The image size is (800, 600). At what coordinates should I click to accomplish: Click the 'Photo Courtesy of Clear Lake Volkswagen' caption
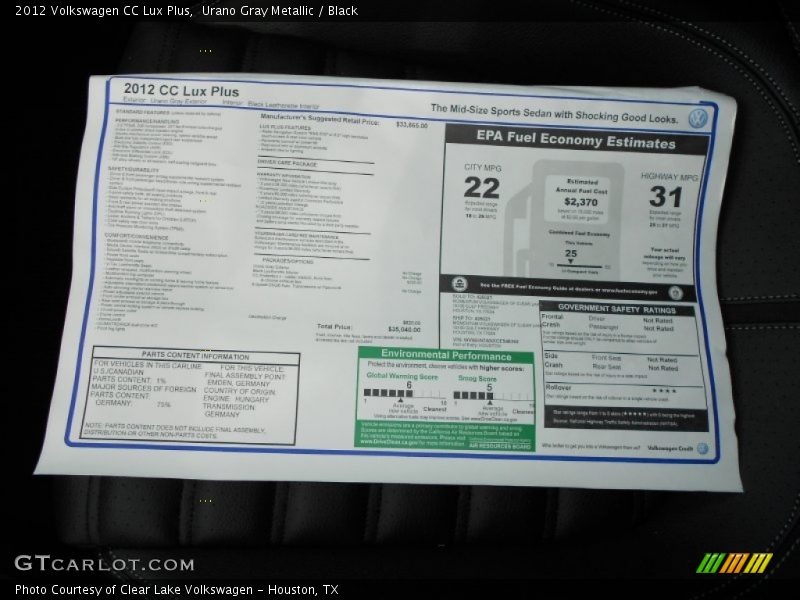[177, 590]
